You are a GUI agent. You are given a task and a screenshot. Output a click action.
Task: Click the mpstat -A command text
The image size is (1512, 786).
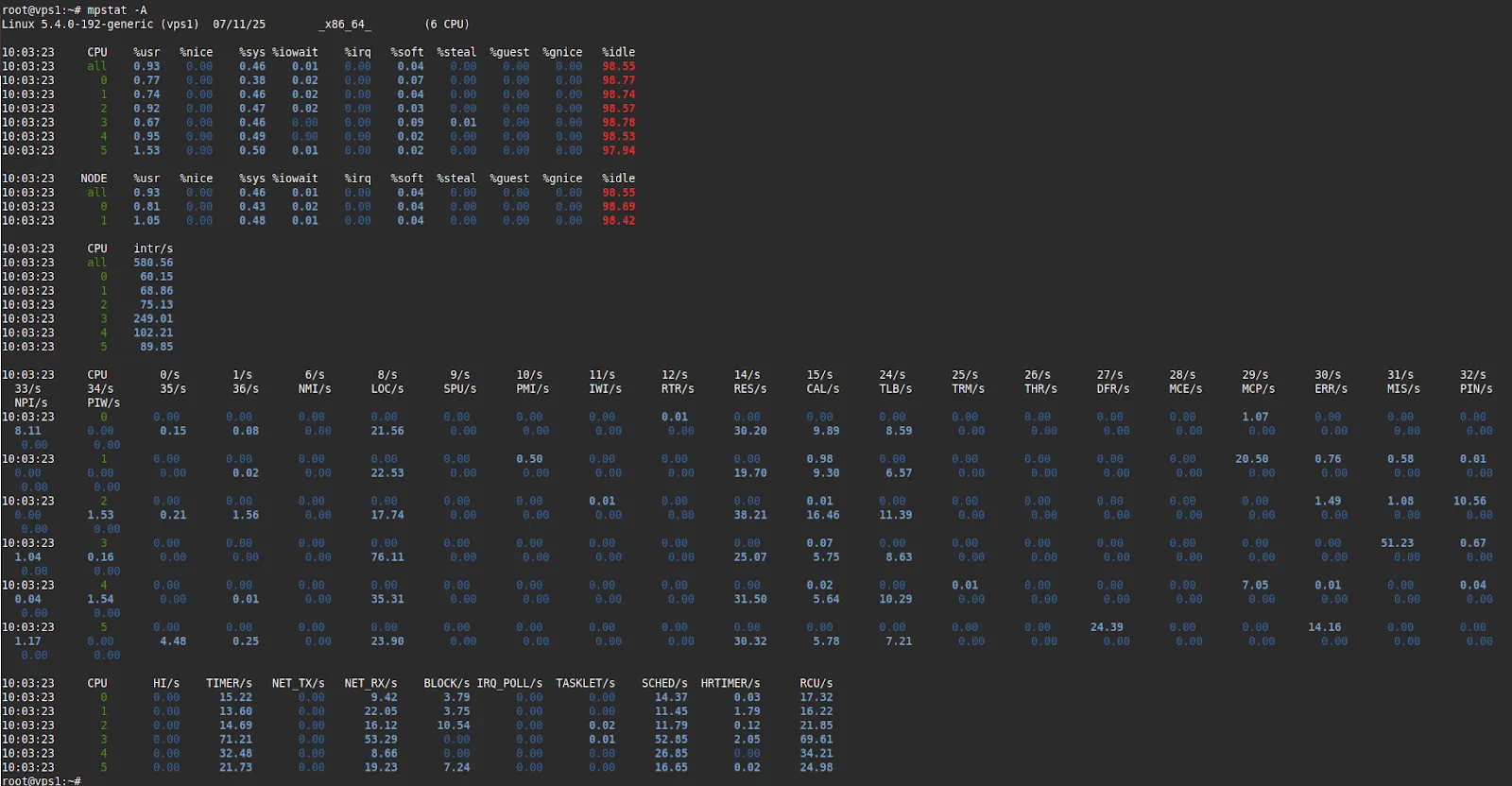117,9
